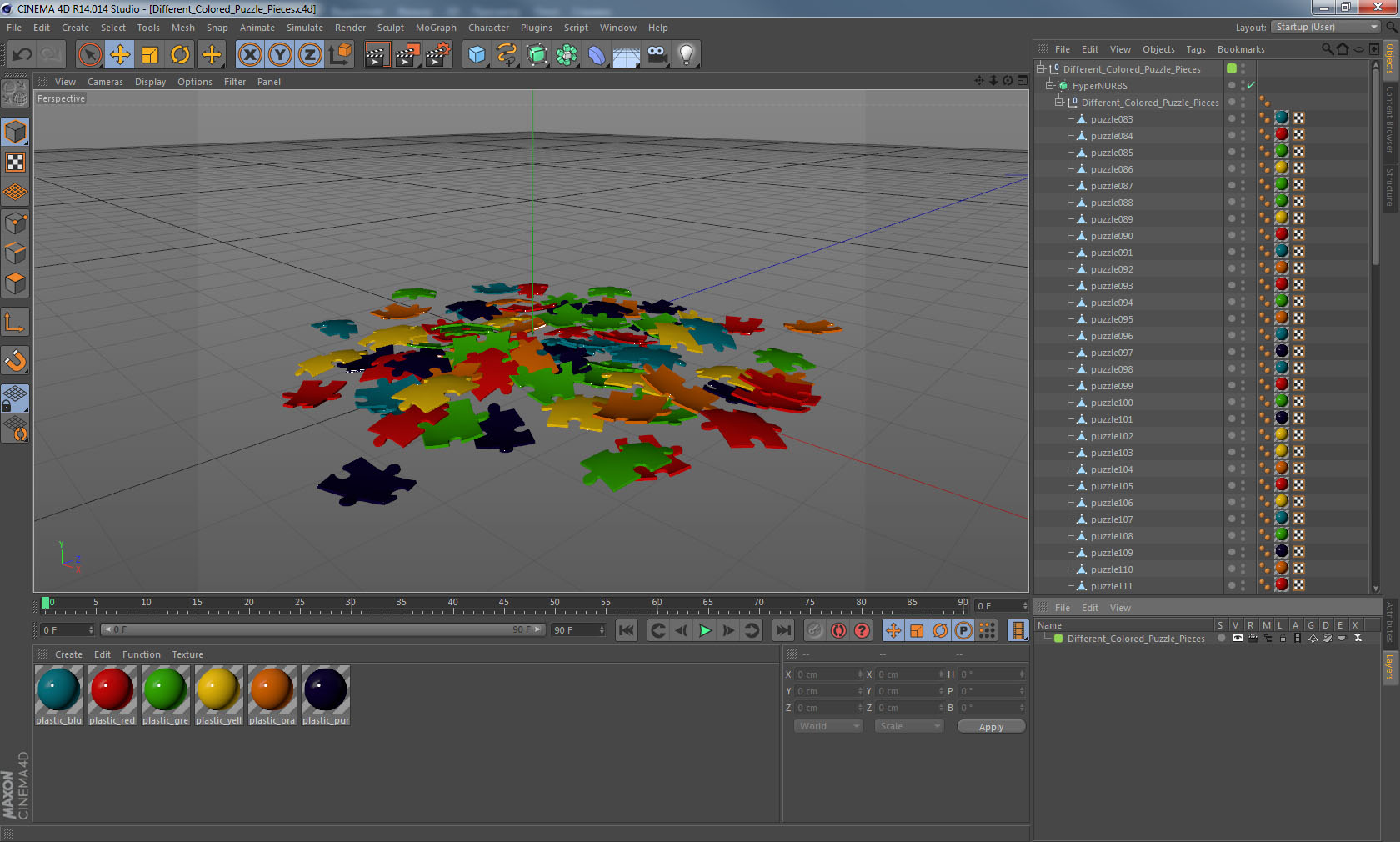This screenshot has height=842, width=1400.
Task: Go to start of animation
Action: click(x=627, y=630)
